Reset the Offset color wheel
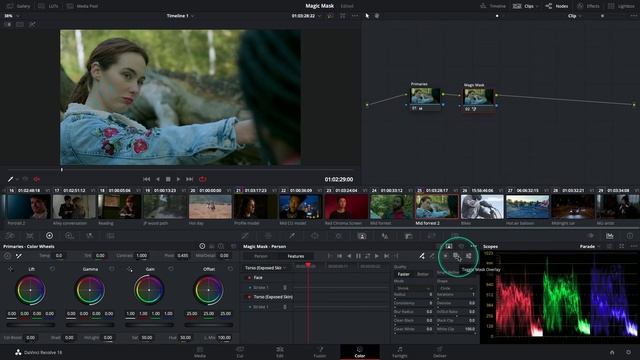Image resolution: width=640 pixels, height=360 pixels. (230, 269)
